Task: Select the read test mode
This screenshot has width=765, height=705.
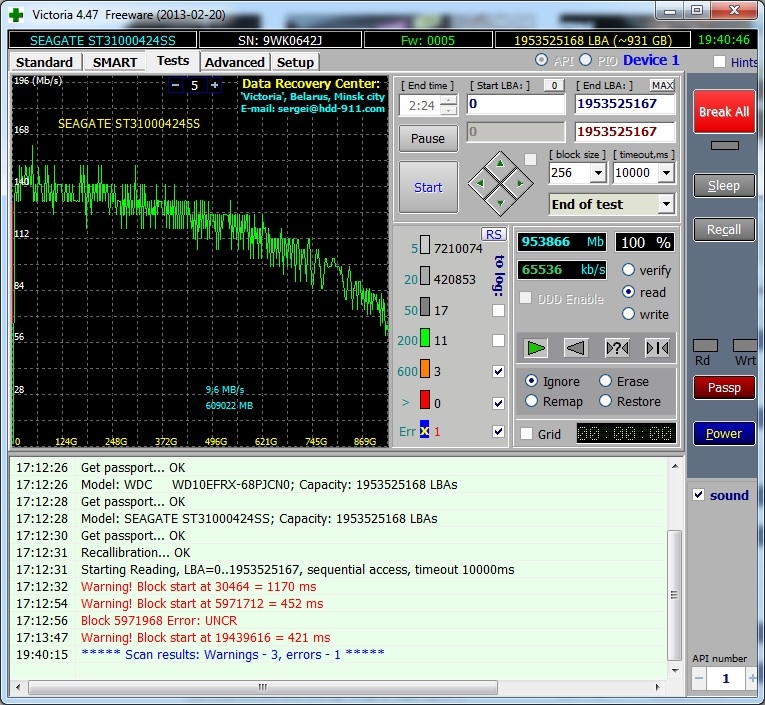Action: coord(628,292)
